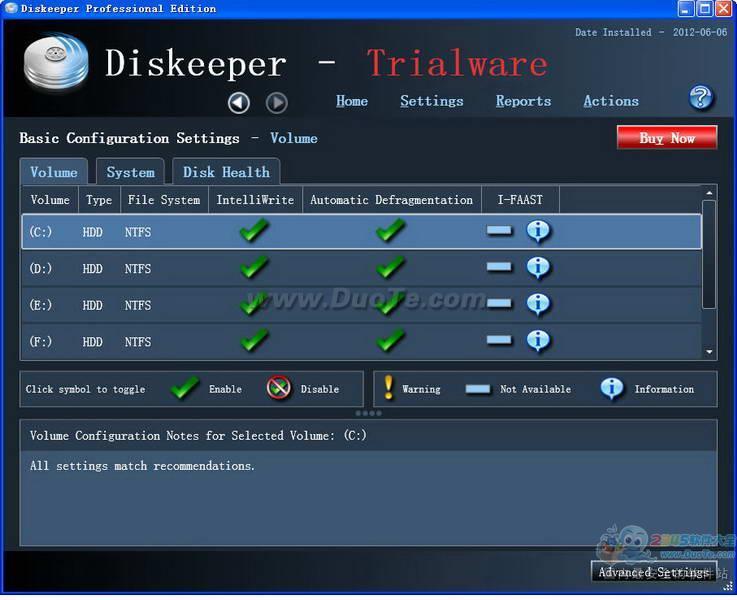Select the (D:) volume row
Image resolution: width=737 pixels, height=600 pixels.
pyautogui.click(x=361, y=268)
